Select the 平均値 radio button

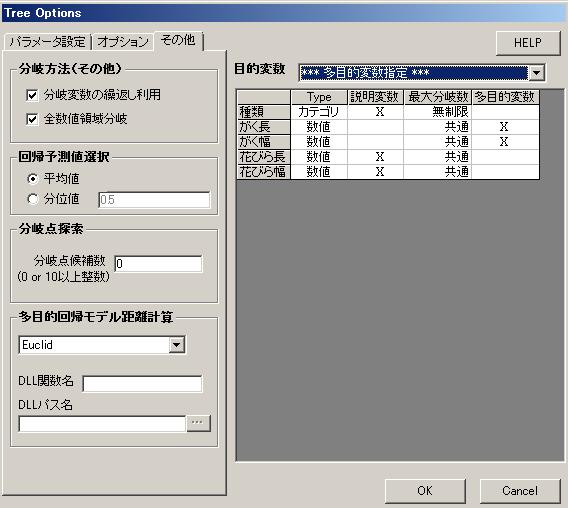(x=33, y=179)
